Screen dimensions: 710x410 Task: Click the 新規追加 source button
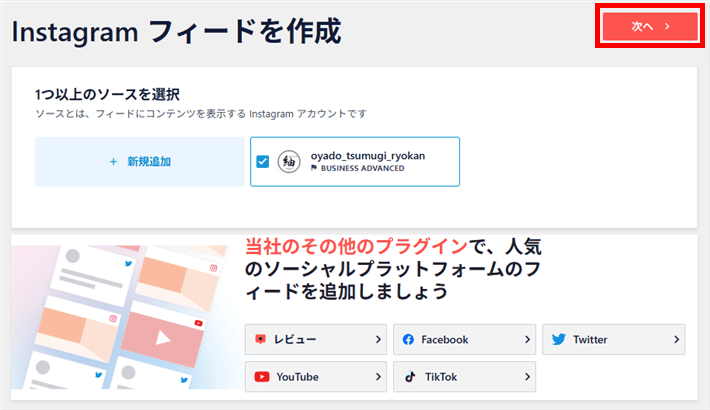tap(139, 161)
